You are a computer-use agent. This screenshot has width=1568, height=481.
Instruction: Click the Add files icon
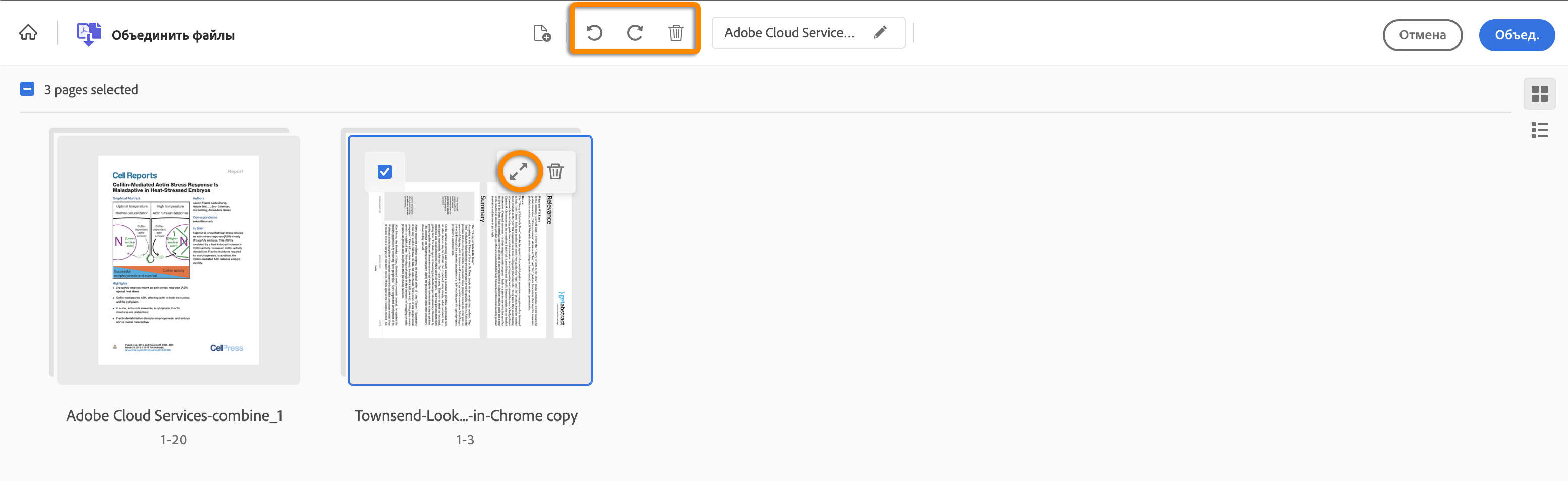(542, 33)
